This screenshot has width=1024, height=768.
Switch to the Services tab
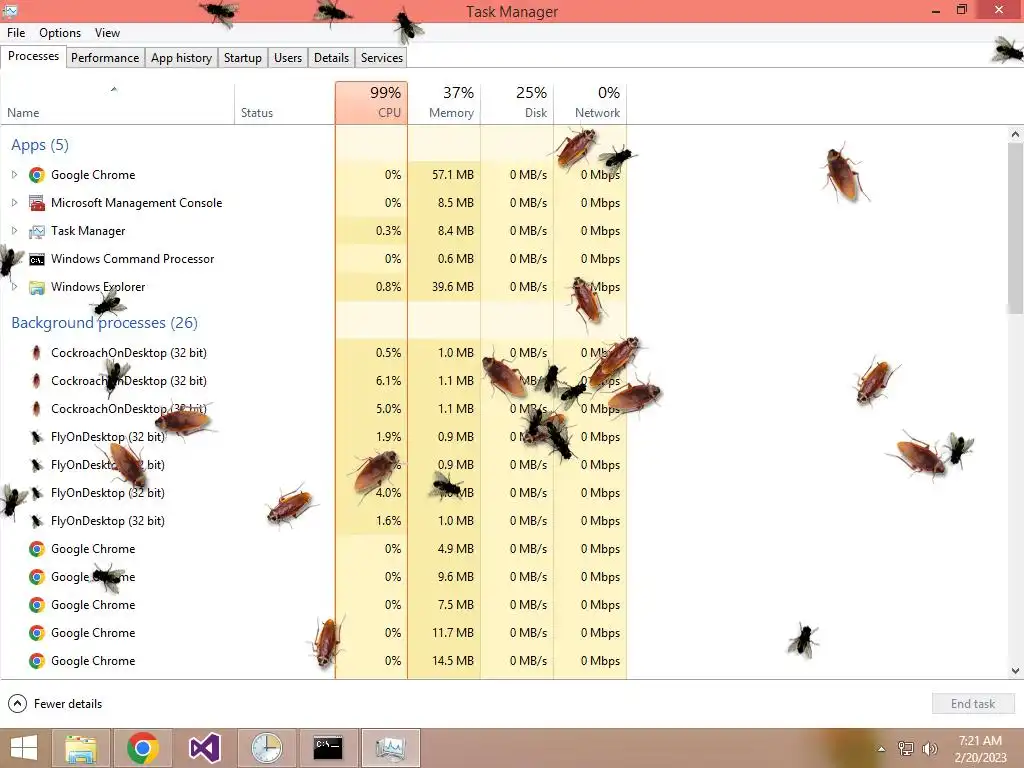(382, 57)
